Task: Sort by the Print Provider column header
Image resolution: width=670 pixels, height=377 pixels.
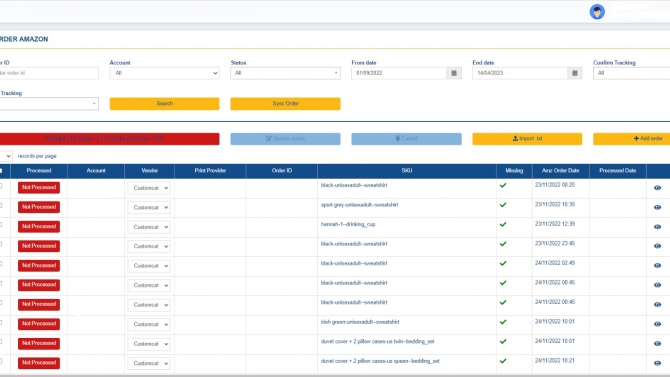Action: coord(210,171)
